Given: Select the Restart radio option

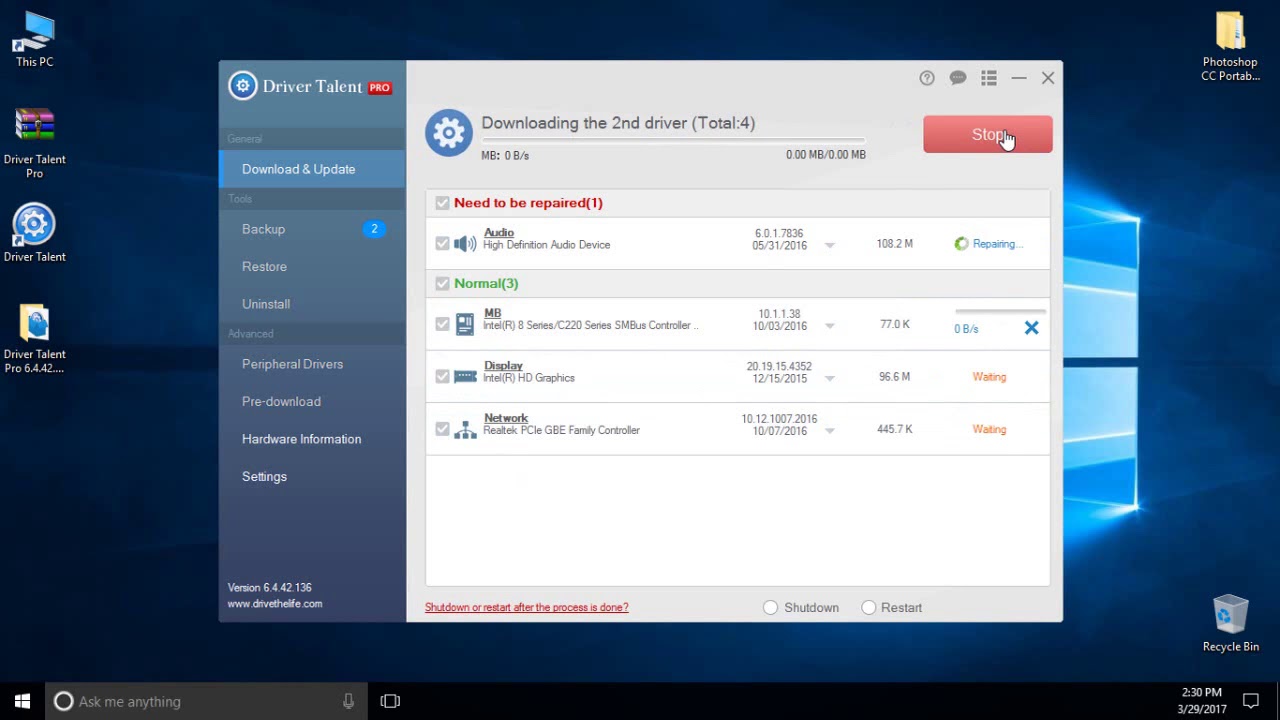Looking at the screenshot, I should coord(868,607).
